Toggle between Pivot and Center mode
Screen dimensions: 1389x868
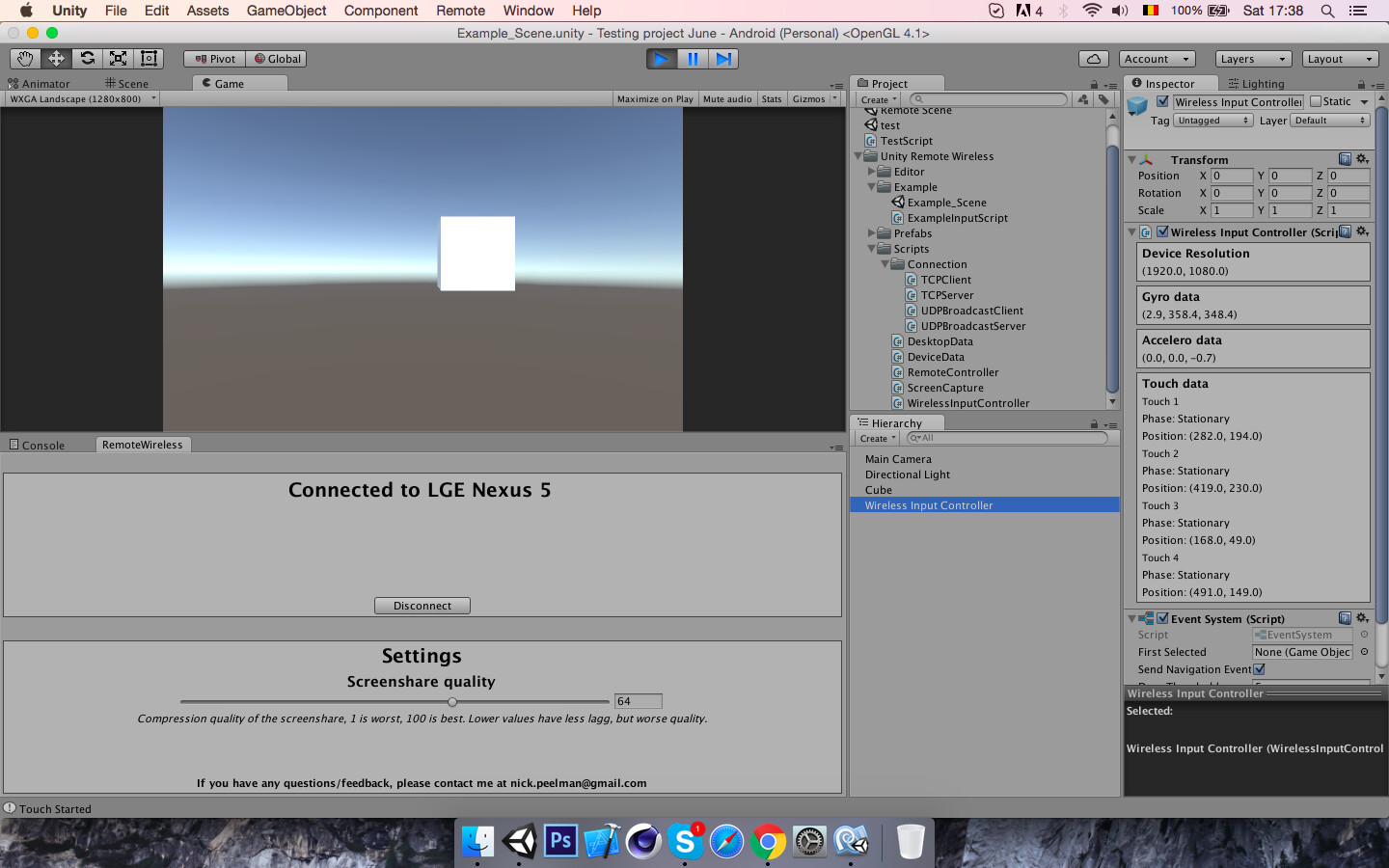coord(213,58)
